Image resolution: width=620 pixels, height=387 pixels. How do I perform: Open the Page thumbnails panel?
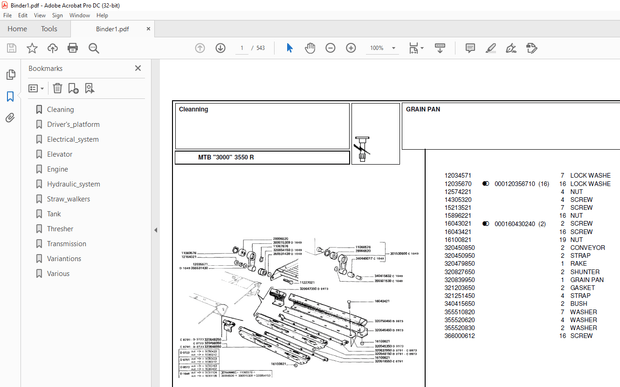[11, 74]
